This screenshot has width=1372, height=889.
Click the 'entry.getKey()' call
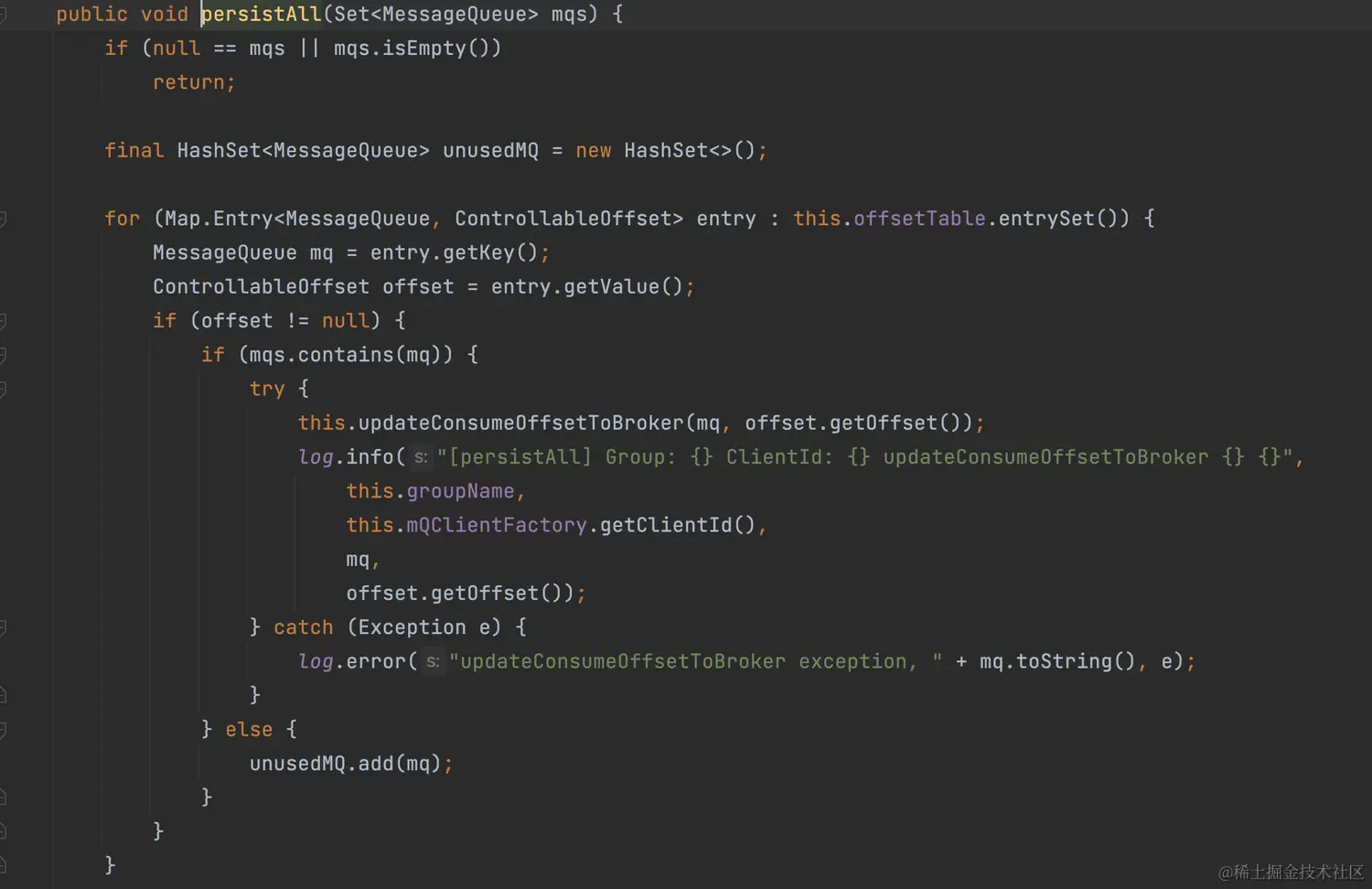click(454, 252)
